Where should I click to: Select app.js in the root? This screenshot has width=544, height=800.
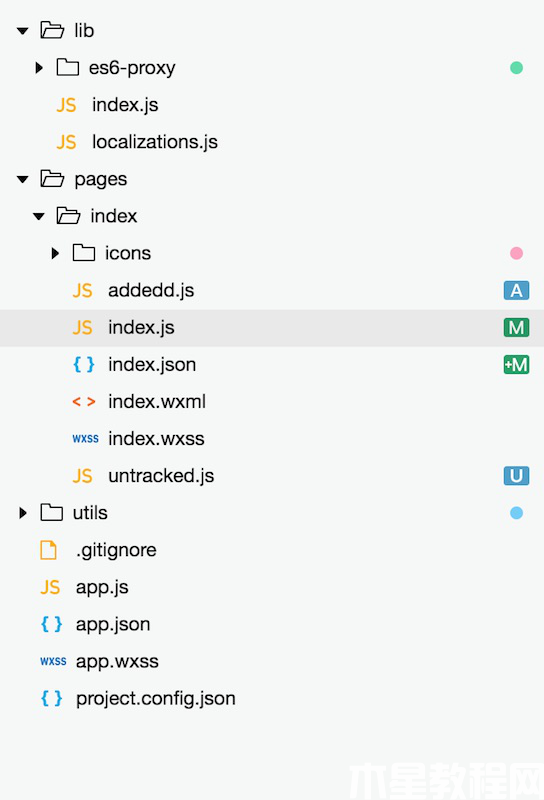[102, 587]
